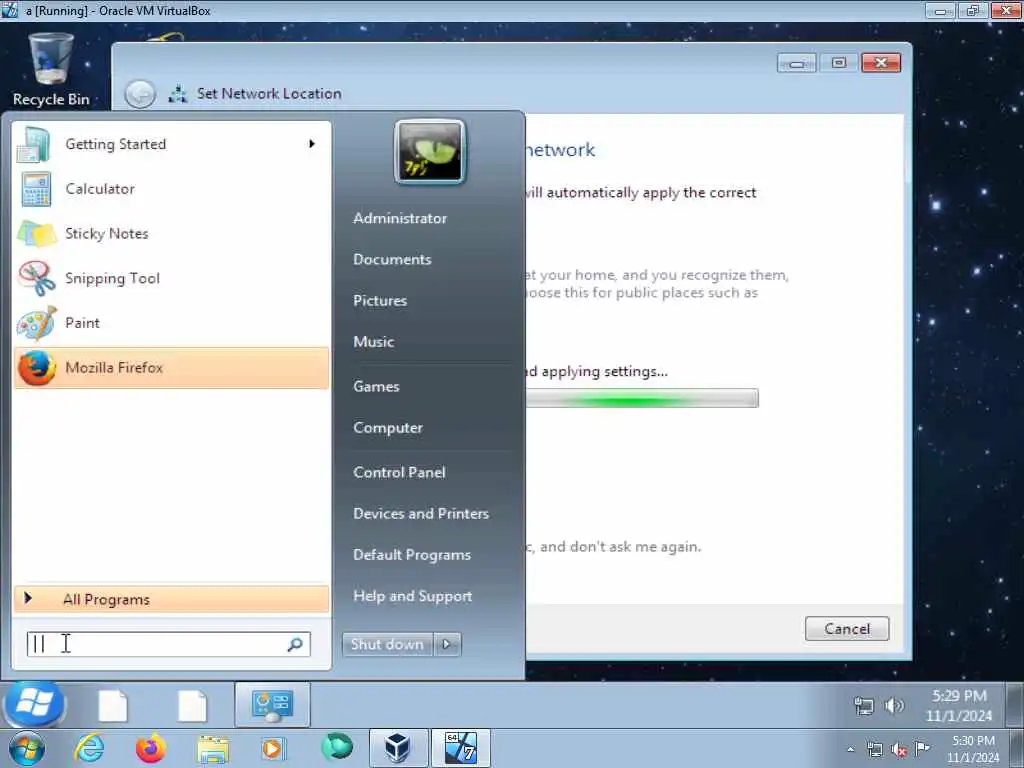Click the first blank document guest taskbar icon
1024x768 pixels.
click(112, 705)
